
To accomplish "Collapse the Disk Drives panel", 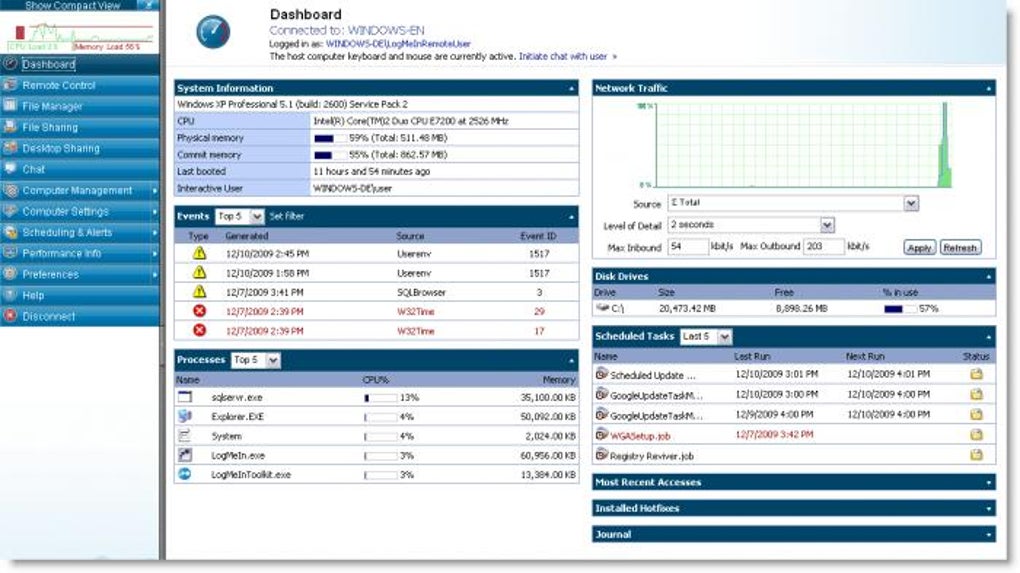I will 989,277.
